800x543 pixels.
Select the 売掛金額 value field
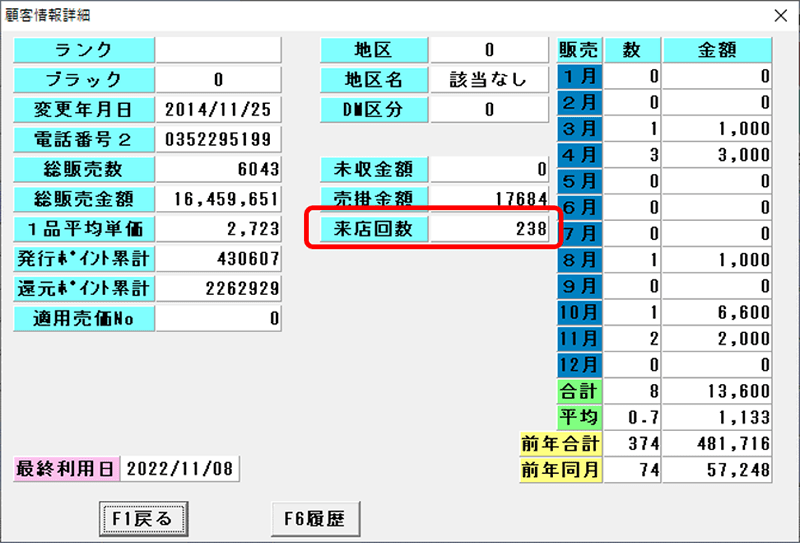tap(490, 199)
